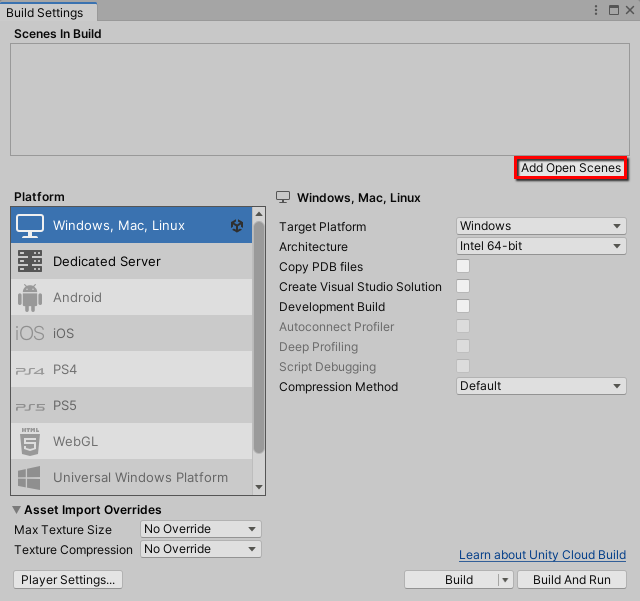Open the Build button dropdown arrow
The height and width of the screenshot is (601, 640).
click(x=505, y=580)
